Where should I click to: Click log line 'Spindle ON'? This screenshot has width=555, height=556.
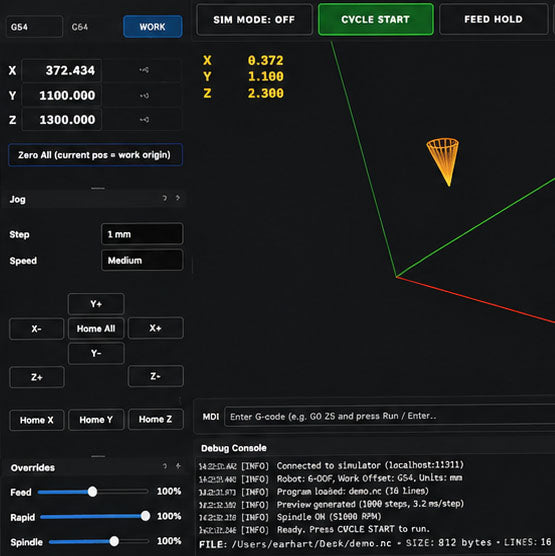290,517
